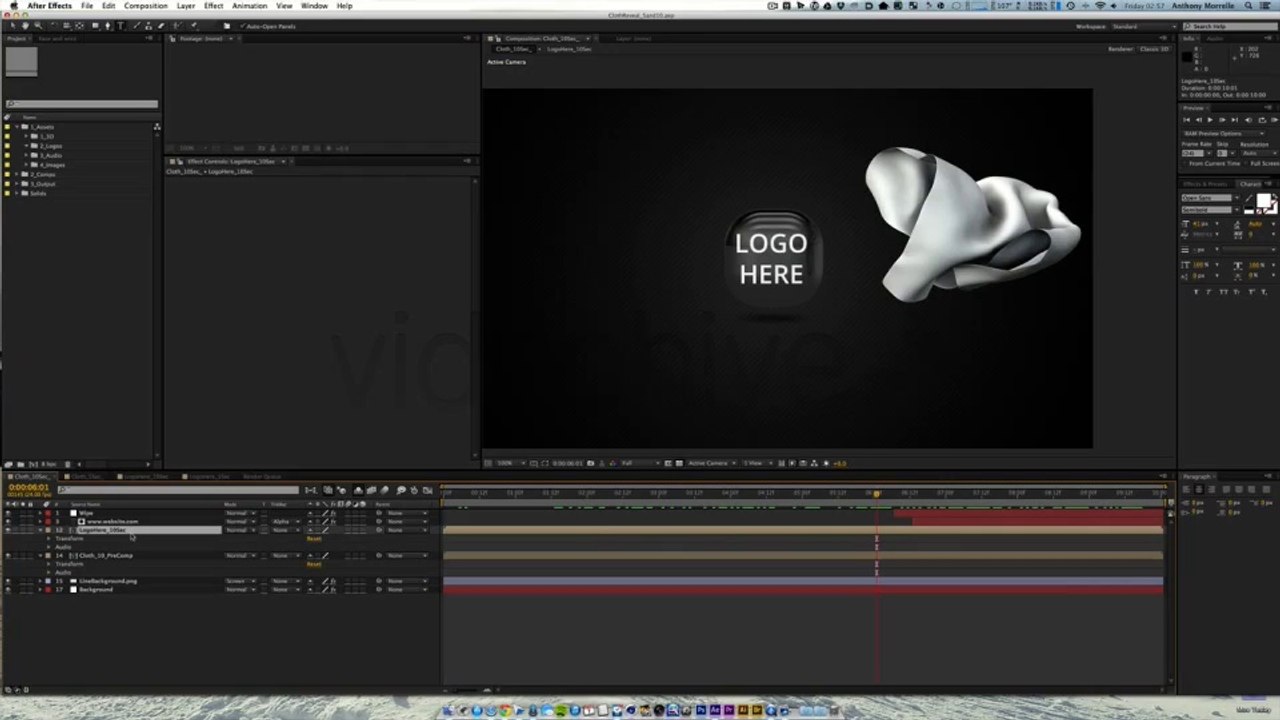Enable motion blur timeline switch
This screenshot has height=720, width=1280.
pyautogui.click(x=384, y=490)
